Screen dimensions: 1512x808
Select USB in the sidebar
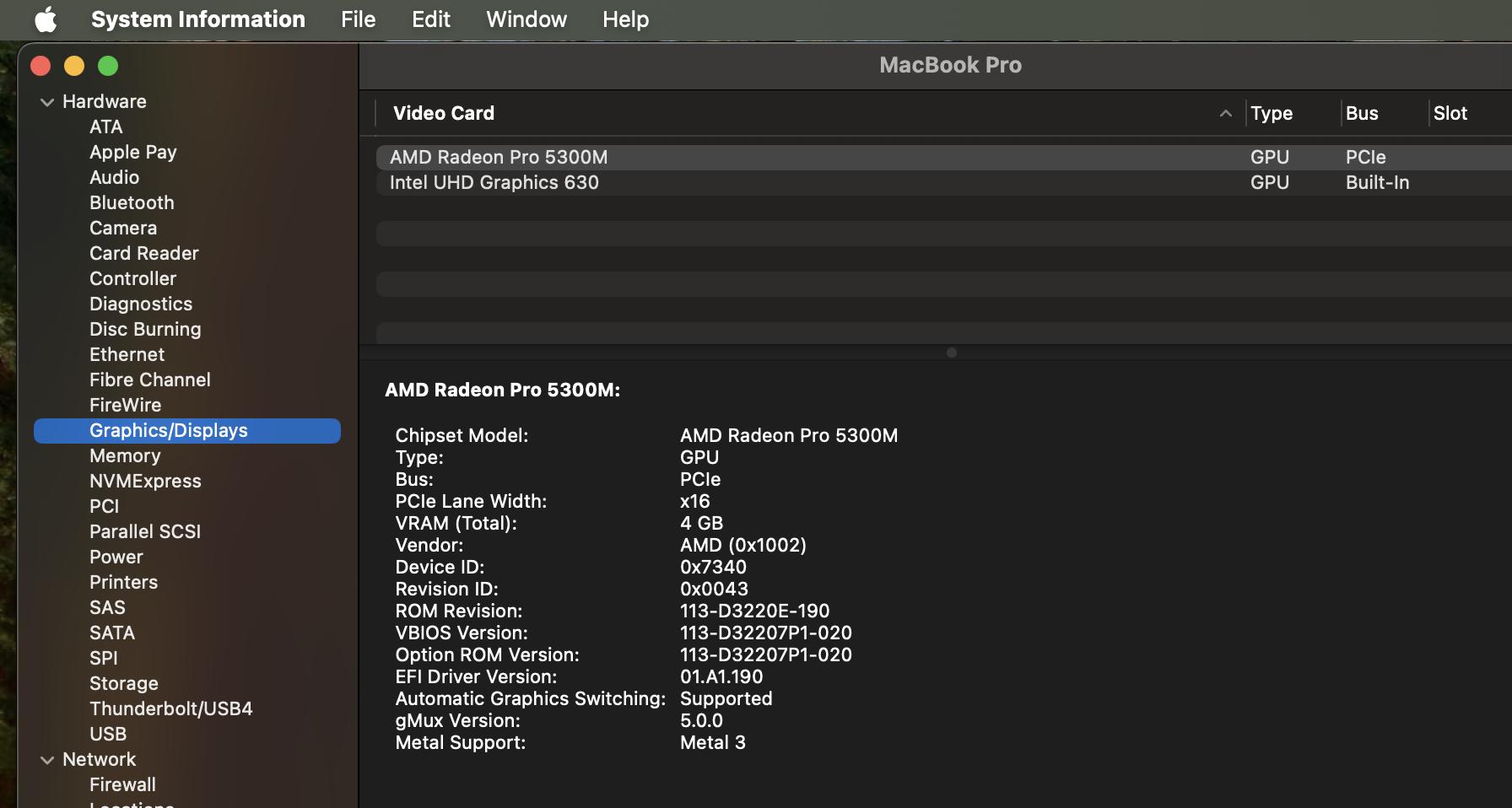pyautogui.click(x=108, y=734)
